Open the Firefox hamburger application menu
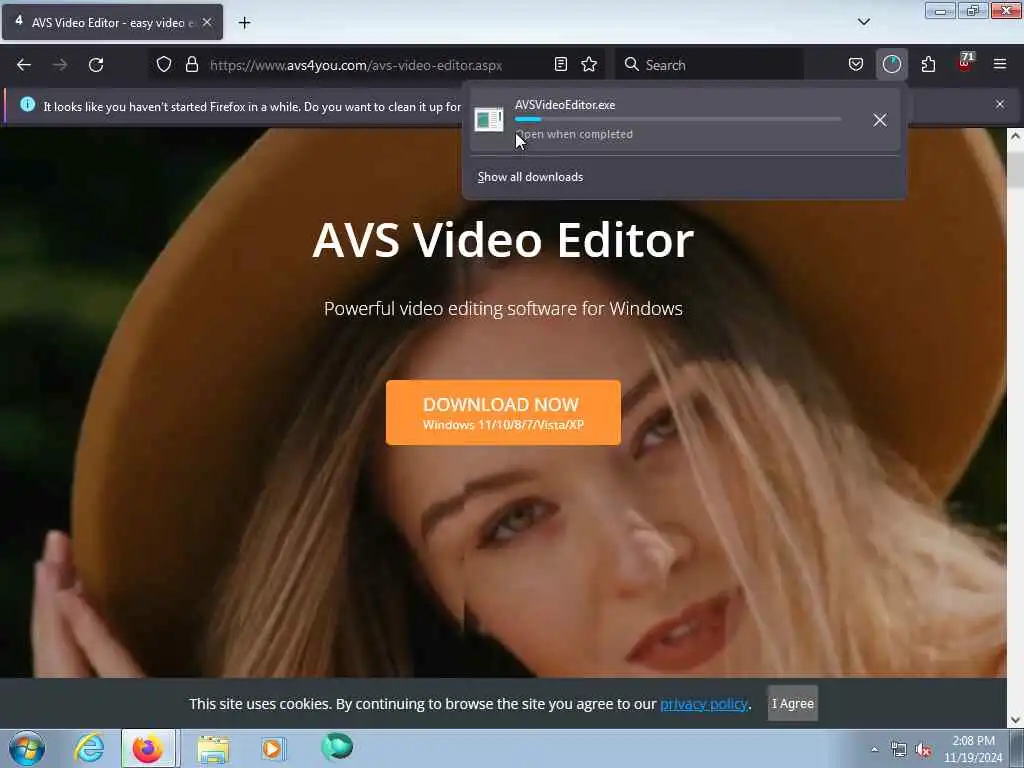The height and width of the screenshot is (768, 1024). pyautogui.click(x=1000, y=64)
